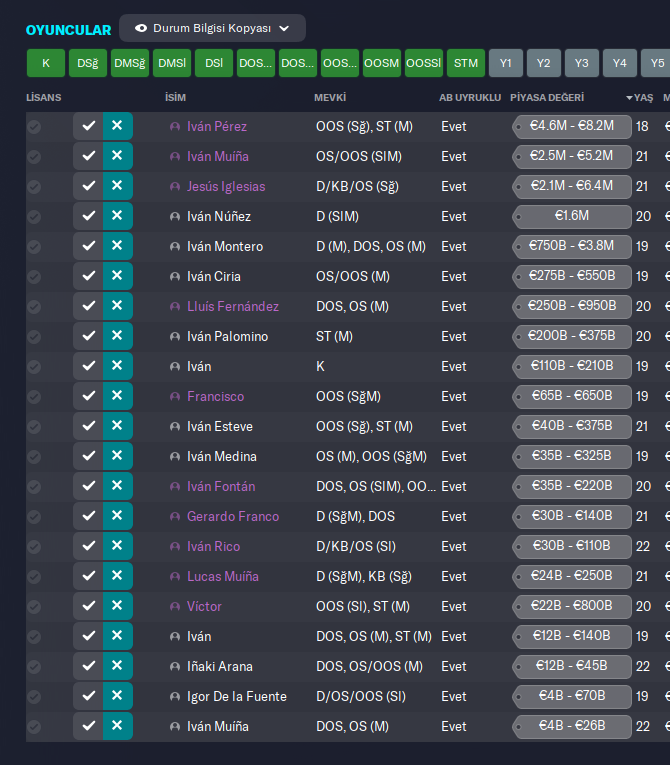This screenshot has width=670, height=765.
Task: Switch to the Y1 substitute slot
Action: (506, 63)
